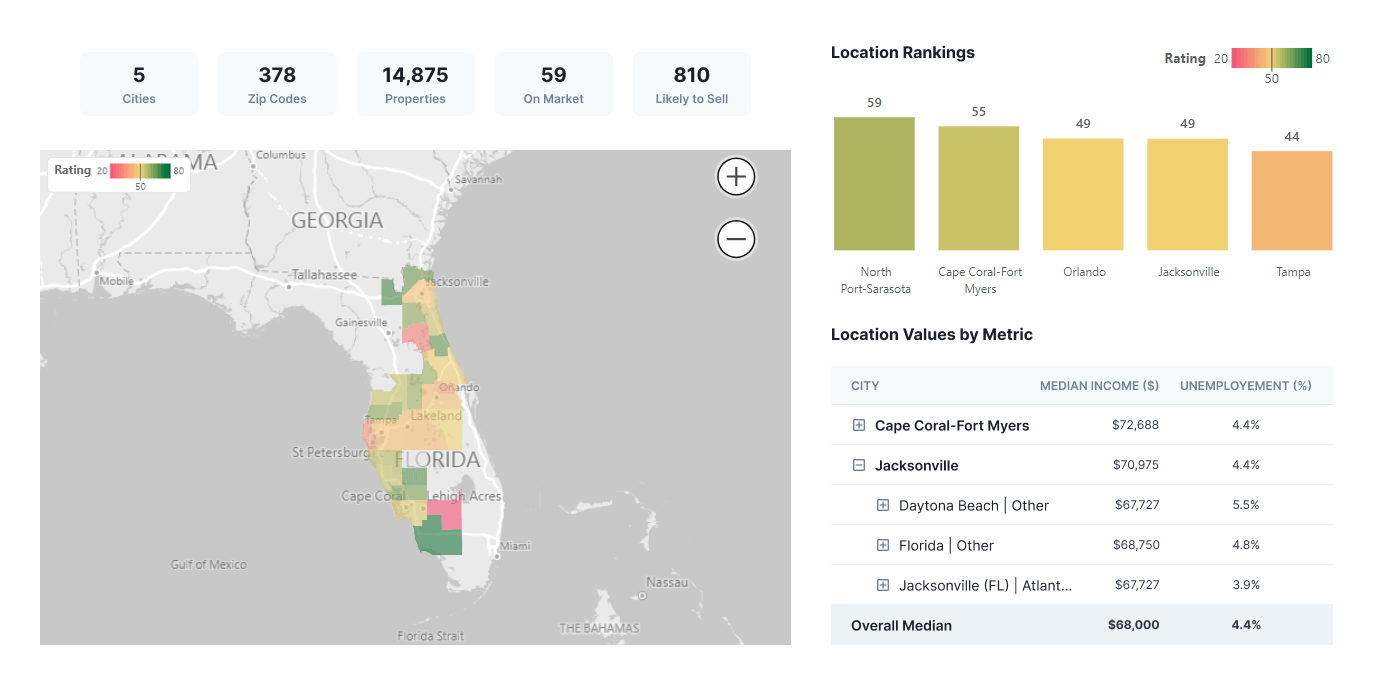This screenshot has height=685, width=1373.
Task: Zoom in on the map with plus button
Action: pyautogui.click(x=736, y=177)
